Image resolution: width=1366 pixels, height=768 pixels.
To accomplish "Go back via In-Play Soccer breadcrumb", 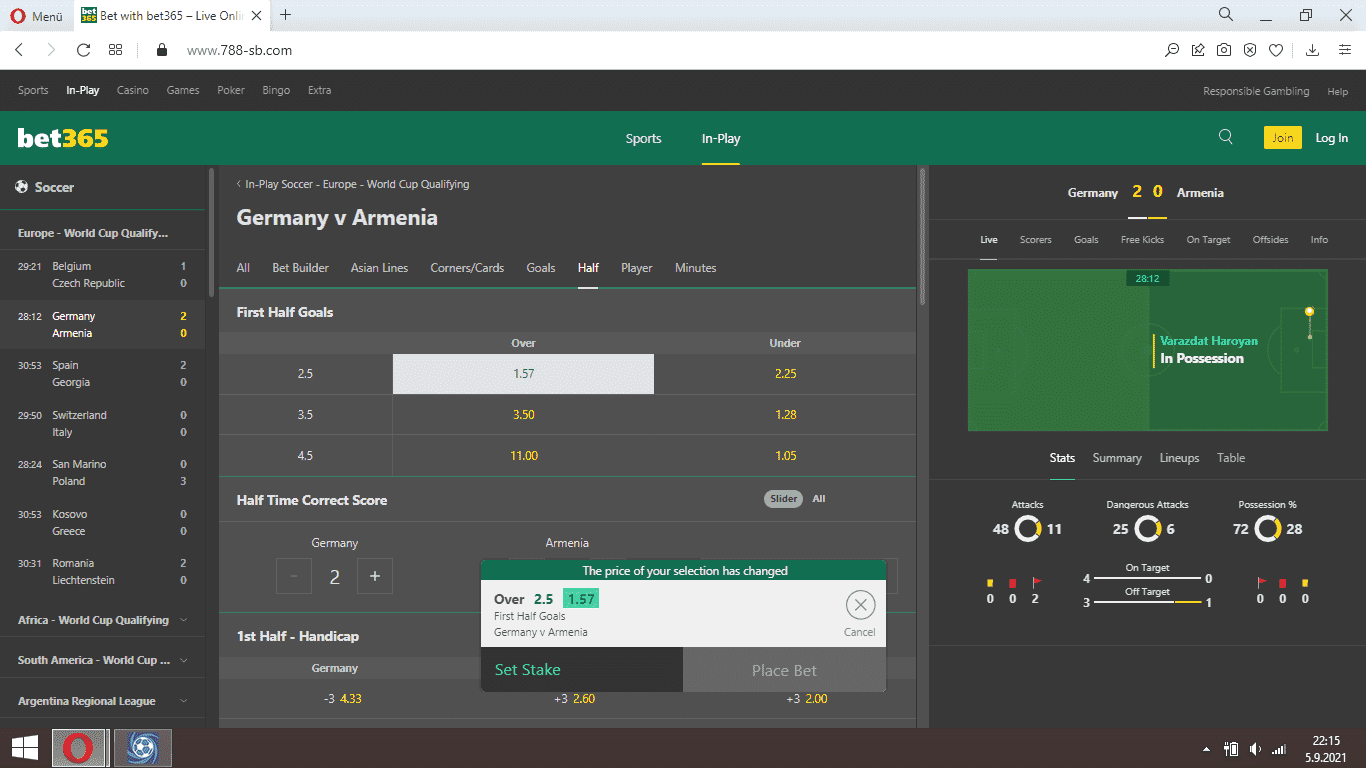I will [x=353, y=184].
